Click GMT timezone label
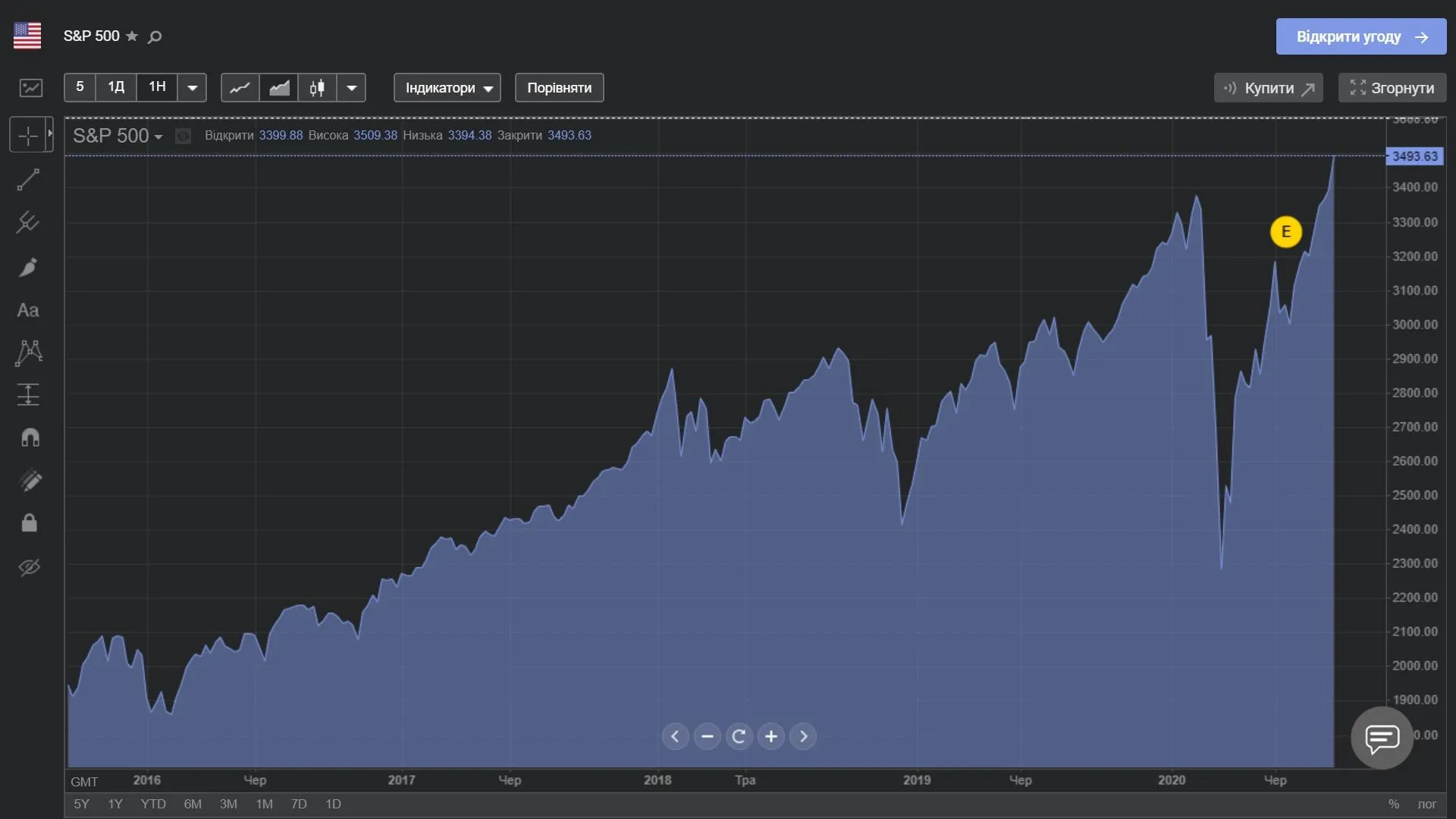1456x819 pixels. [x=84, y=782]
